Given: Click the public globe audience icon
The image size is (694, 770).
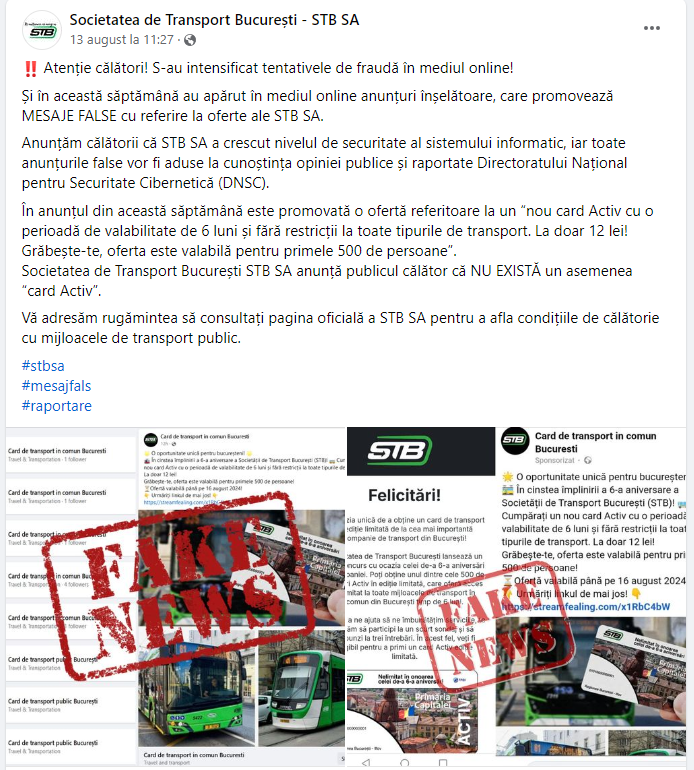Looking at the screenshot, I should (x=190, y=40).
